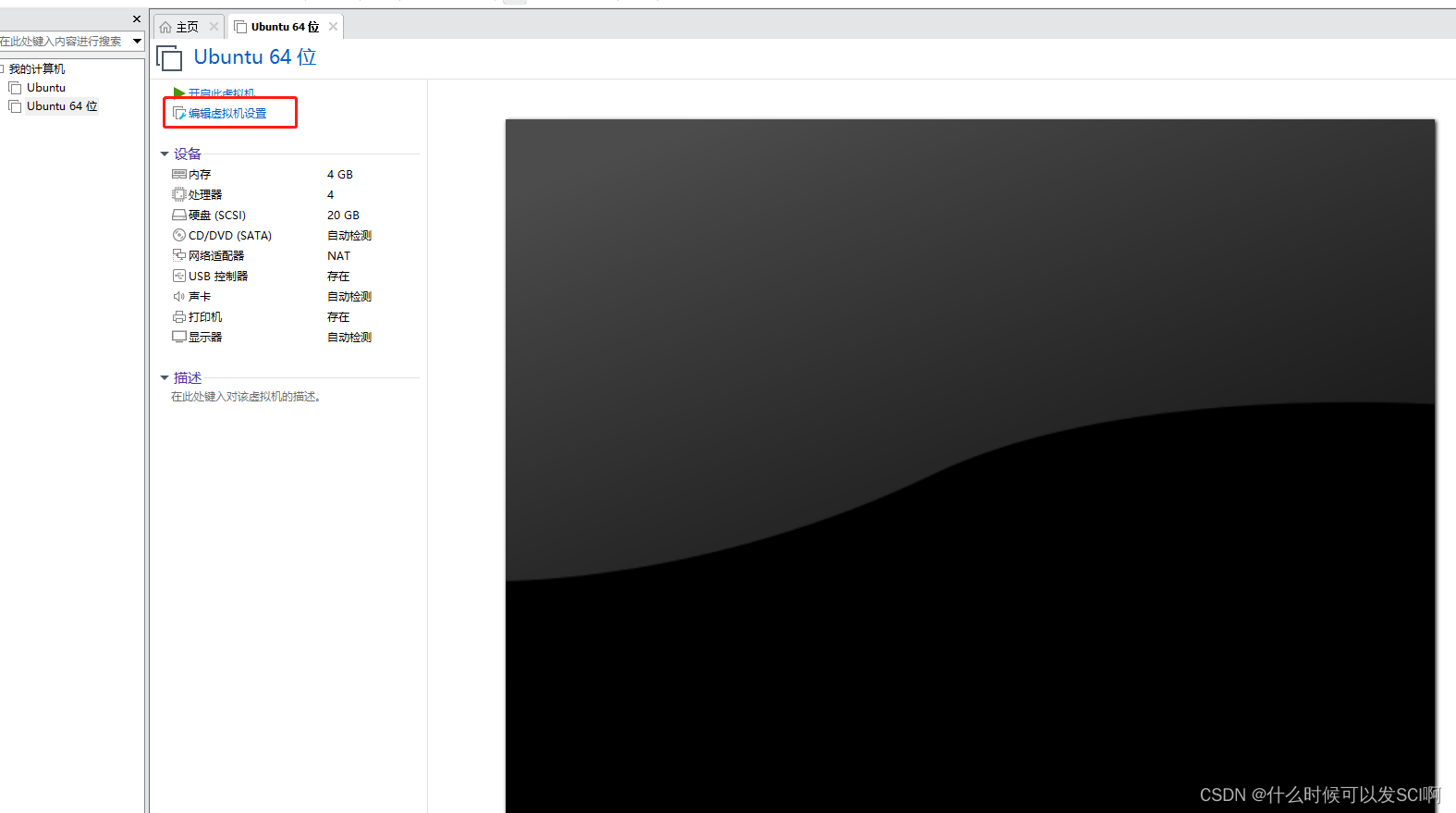The image size is (1456, 813).
Task: Click the 4 GB memory value
Action: (340, 174)
